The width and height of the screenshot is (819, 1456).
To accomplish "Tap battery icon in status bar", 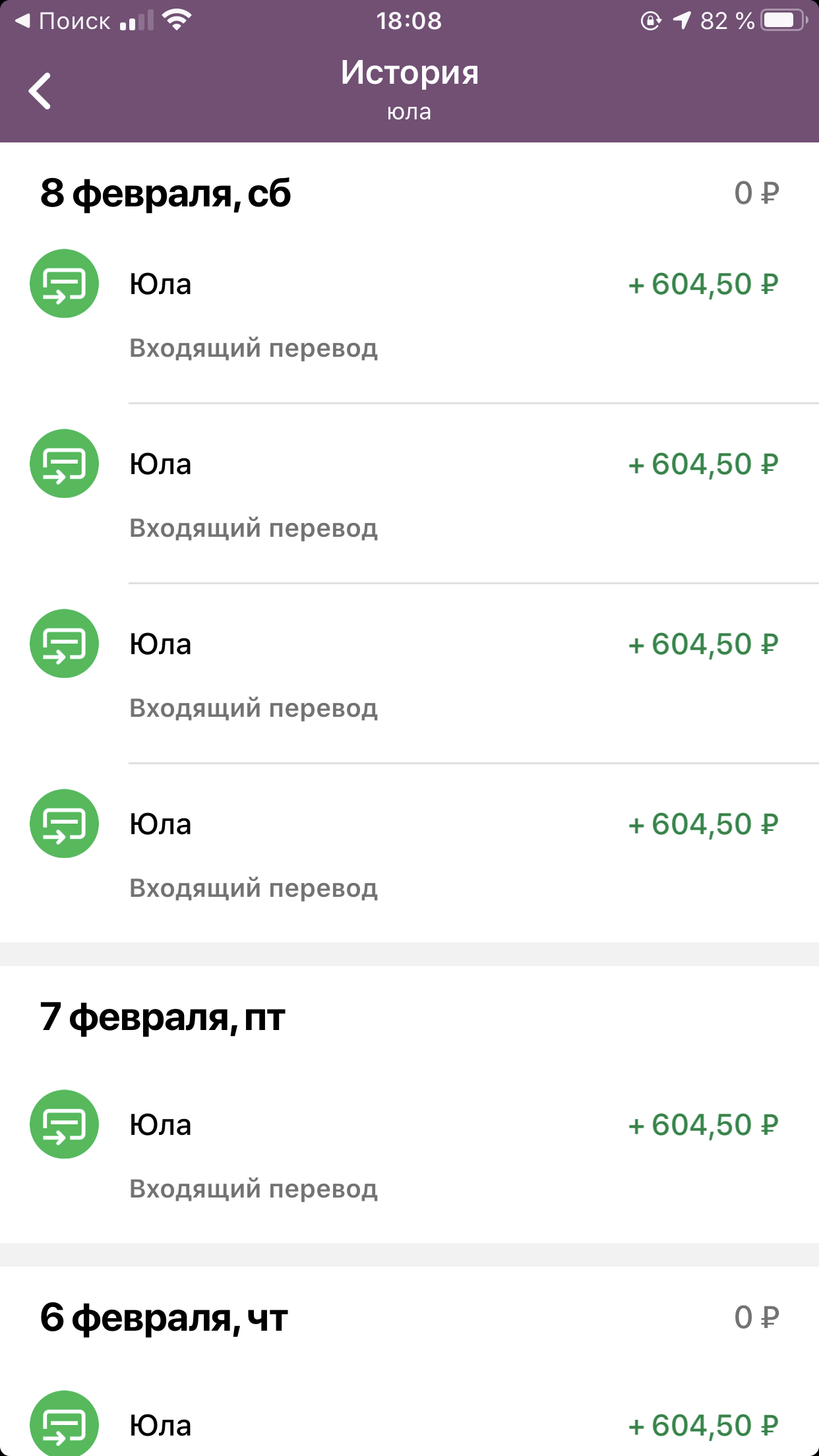I will click(x=784, y=20).
